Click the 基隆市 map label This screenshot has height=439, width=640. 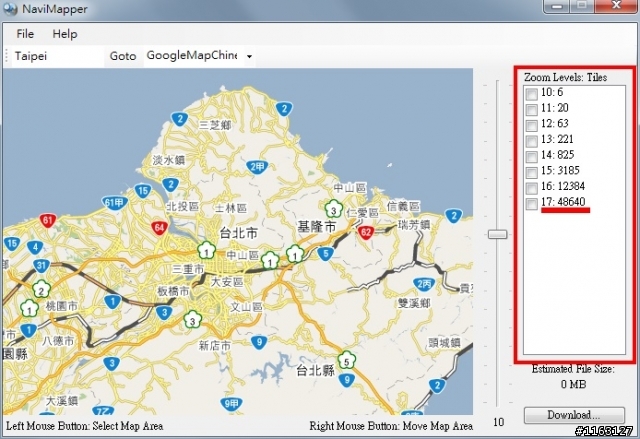[316, 226]
